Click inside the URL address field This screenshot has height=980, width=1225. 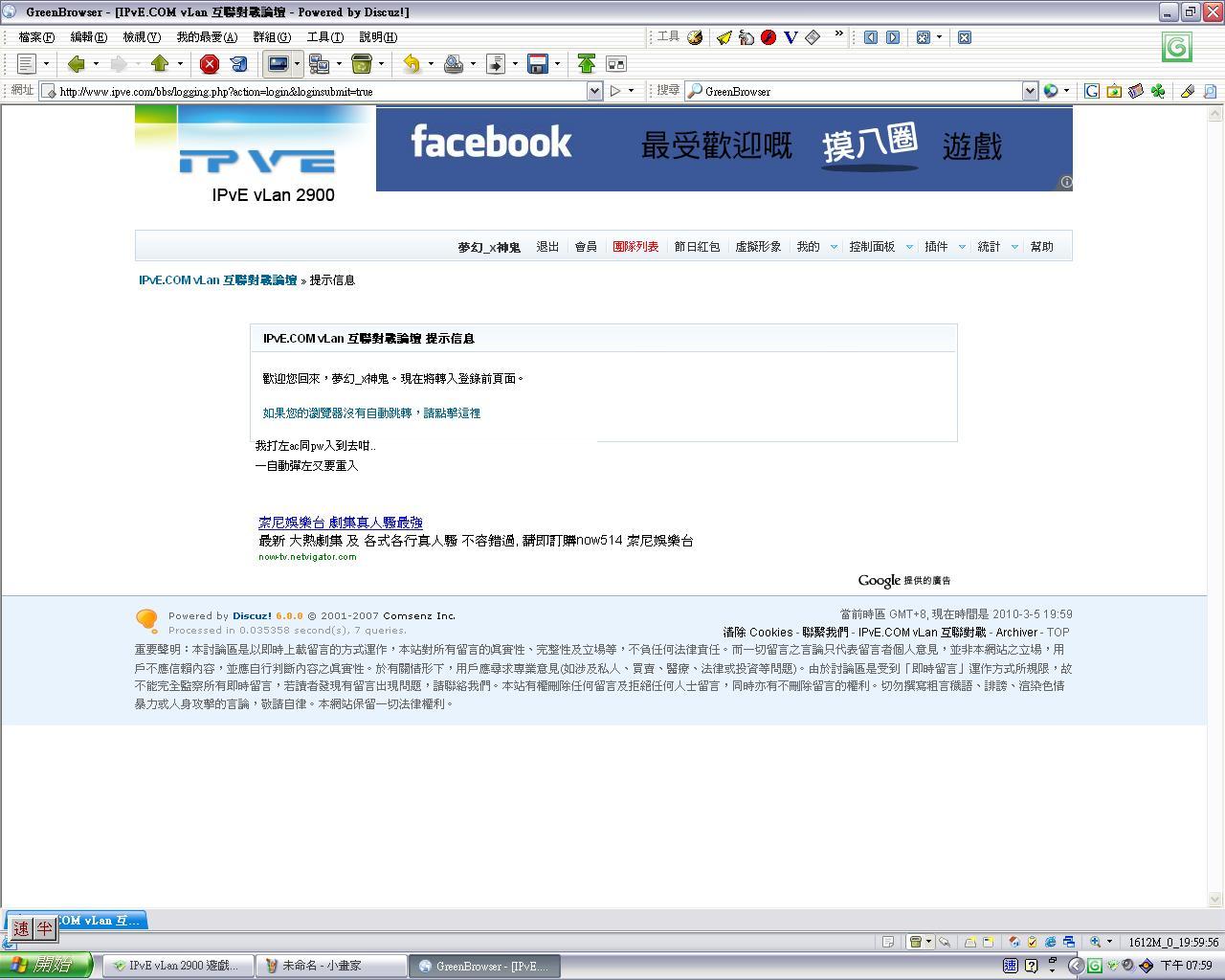pos(322,91)
